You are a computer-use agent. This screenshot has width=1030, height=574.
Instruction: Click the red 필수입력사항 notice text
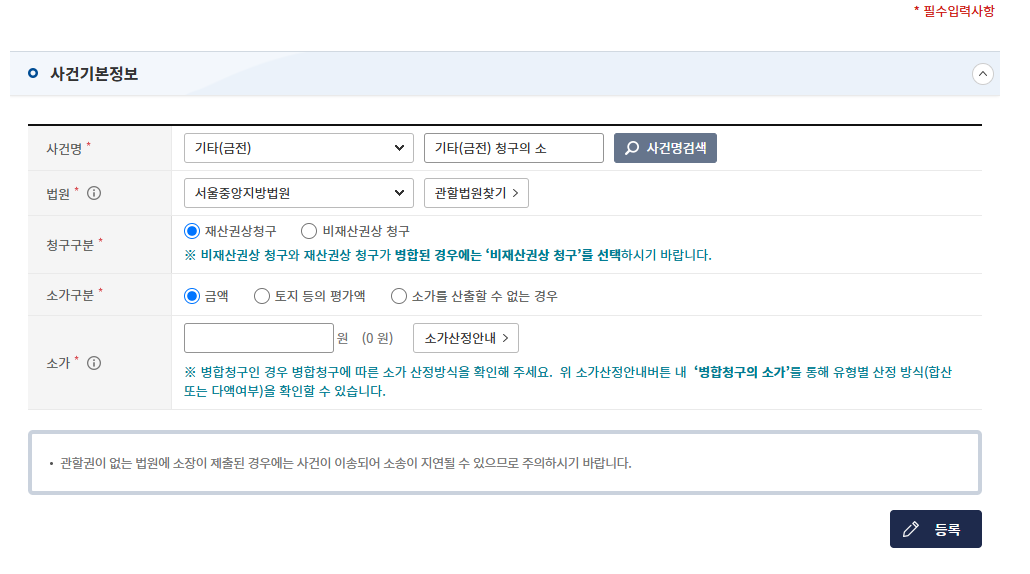point(954,11)
